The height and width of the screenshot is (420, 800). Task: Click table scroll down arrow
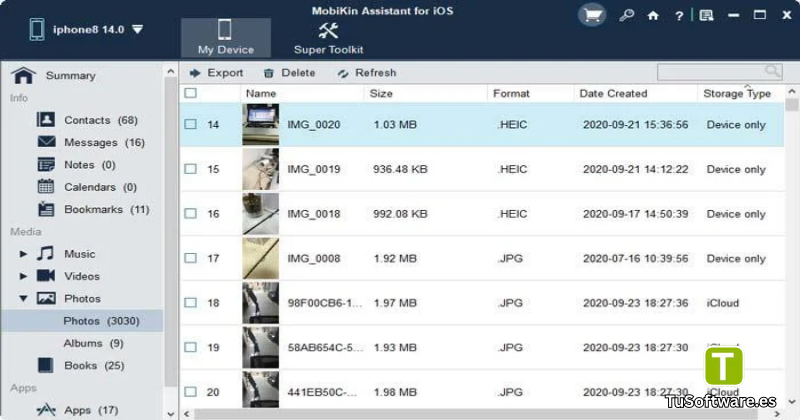pos(792,402)
